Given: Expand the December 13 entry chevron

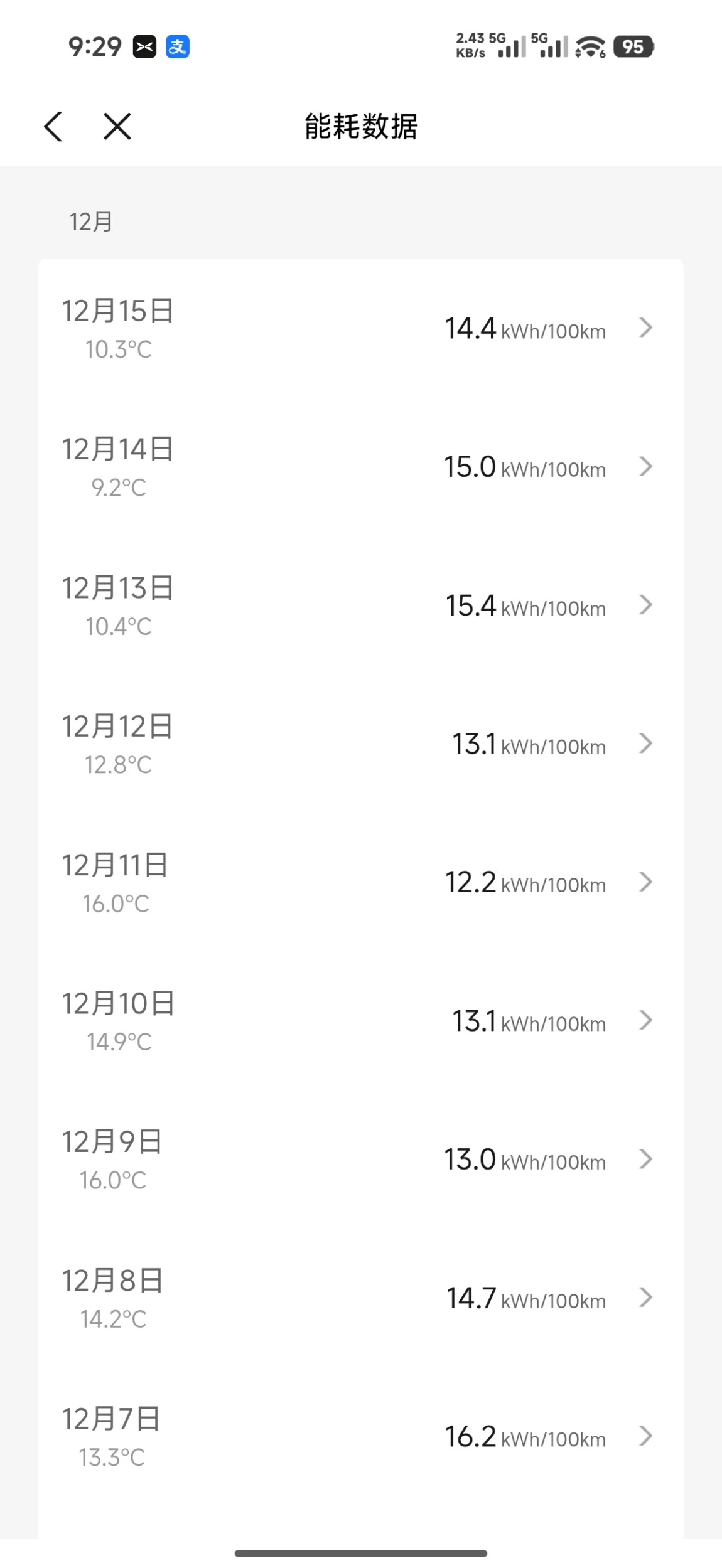Looking at the screenshot, I should [645, 605].
